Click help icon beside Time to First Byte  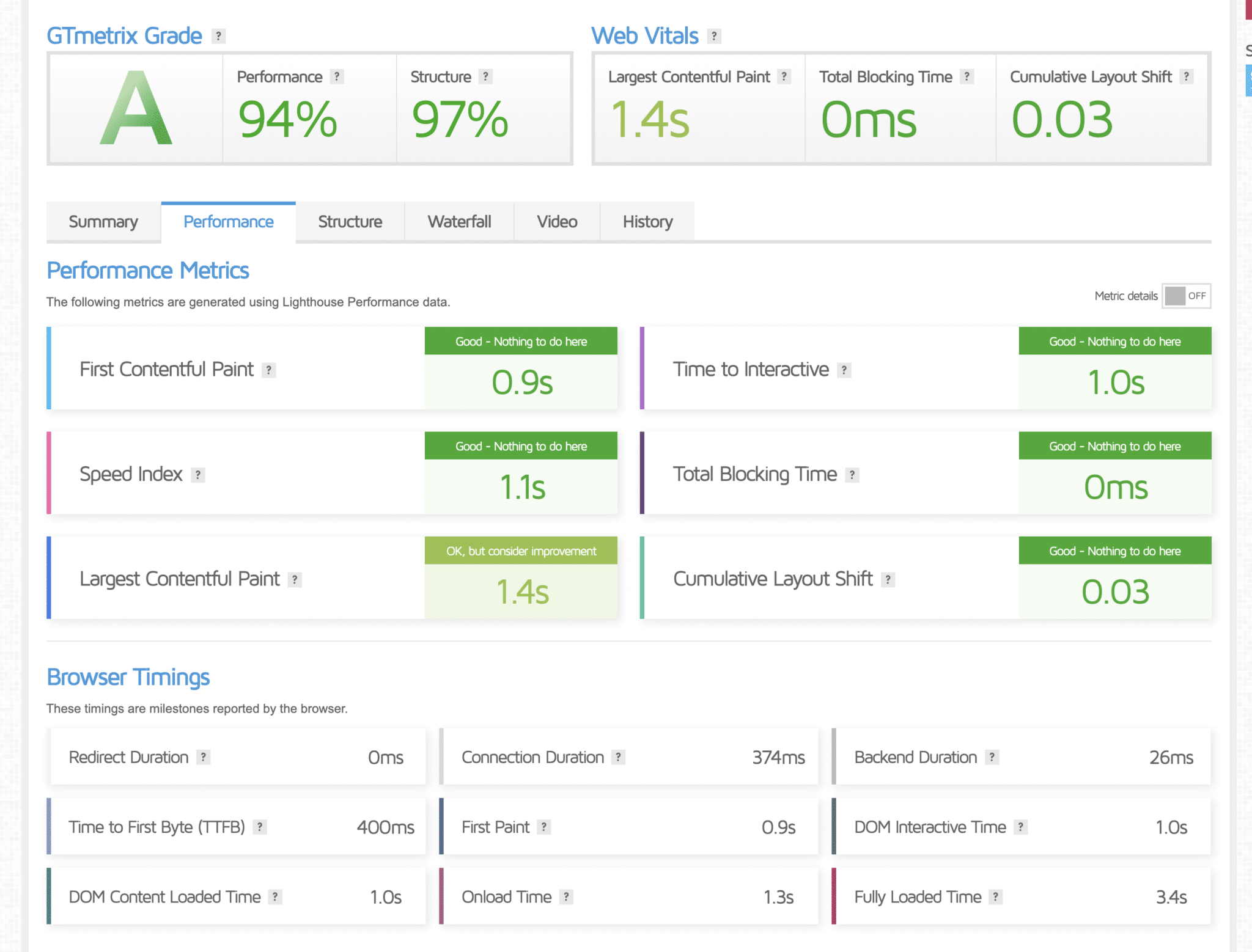click(260, 827)
